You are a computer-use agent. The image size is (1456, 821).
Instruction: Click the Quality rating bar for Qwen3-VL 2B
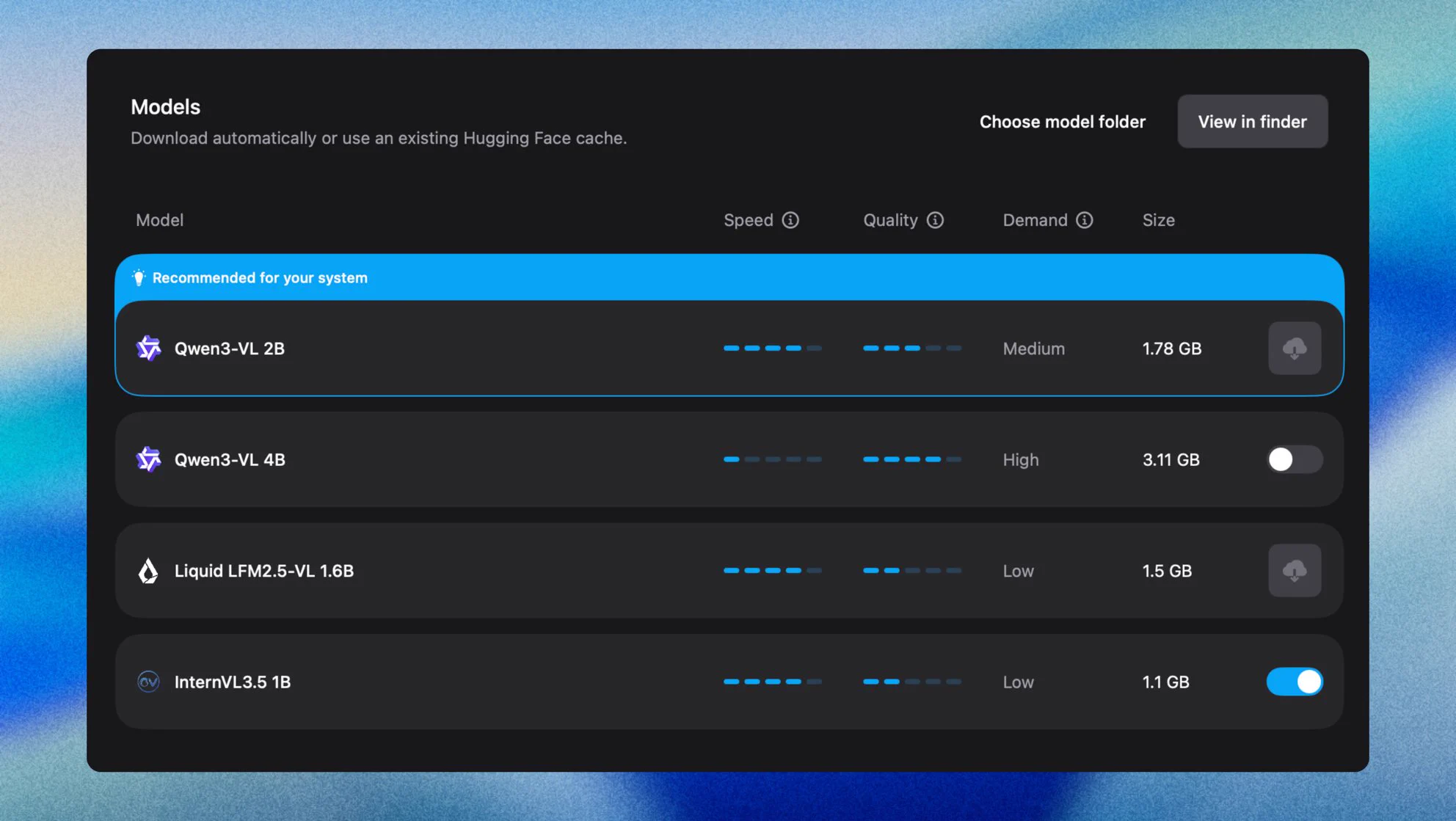coord(912,349)
